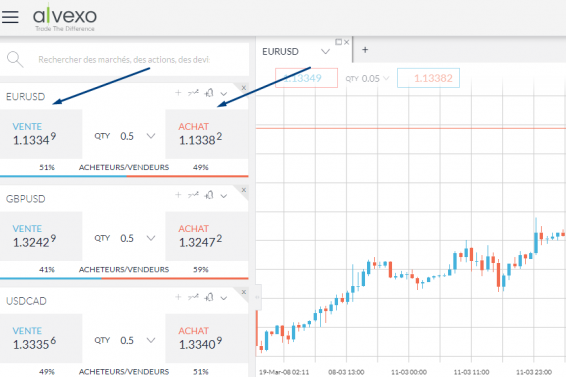Focus the market search input field

124,60
